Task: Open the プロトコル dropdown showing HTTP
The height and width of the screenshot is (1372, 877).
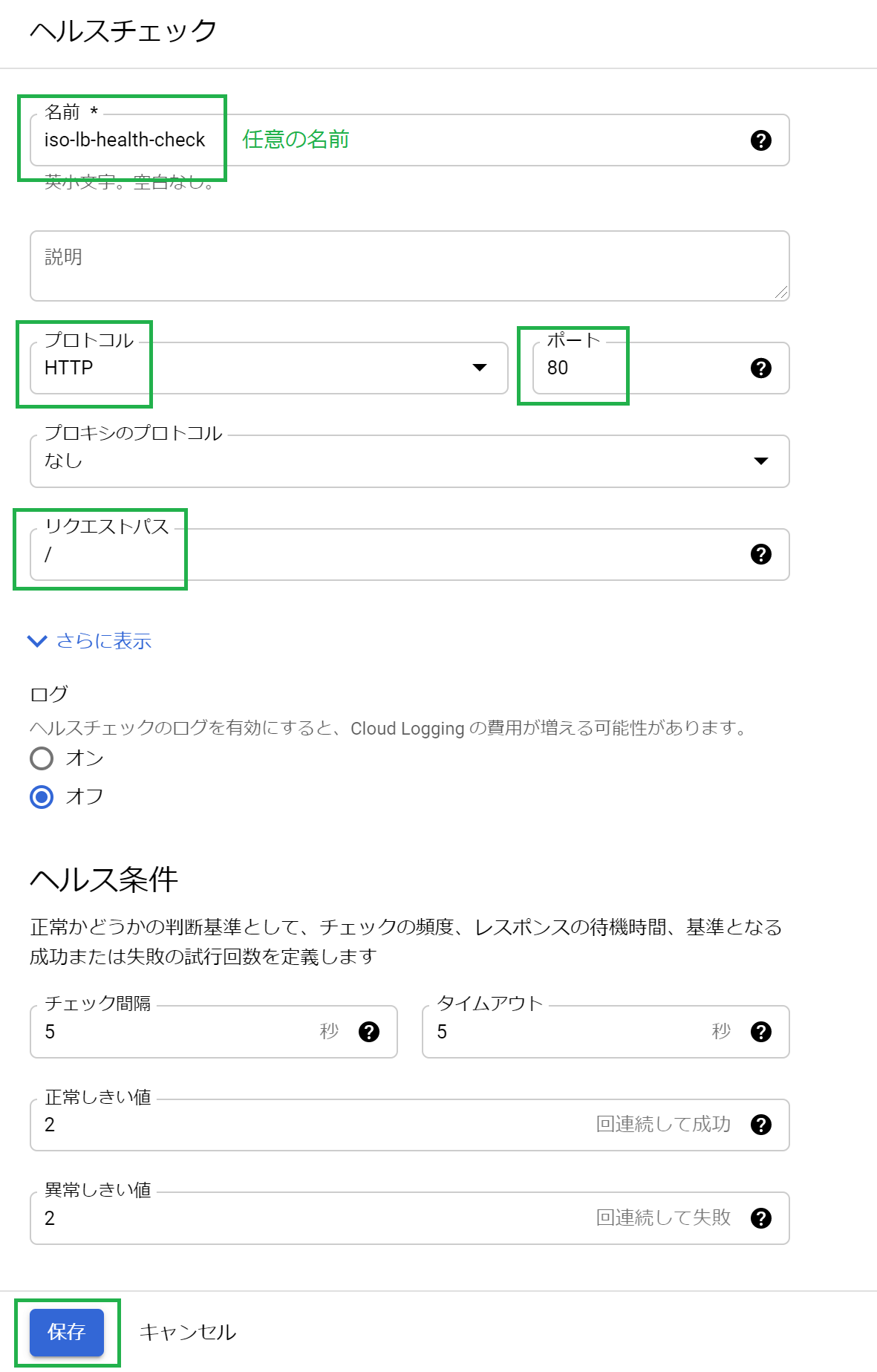Action: [260, 368]
